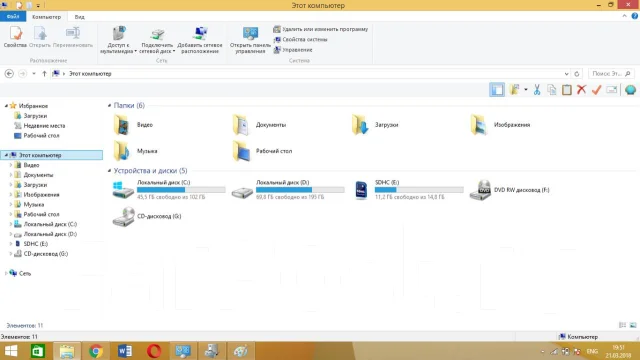Click Uninstall or change a program (Удалить или изменить программу)

click(321, 29)
